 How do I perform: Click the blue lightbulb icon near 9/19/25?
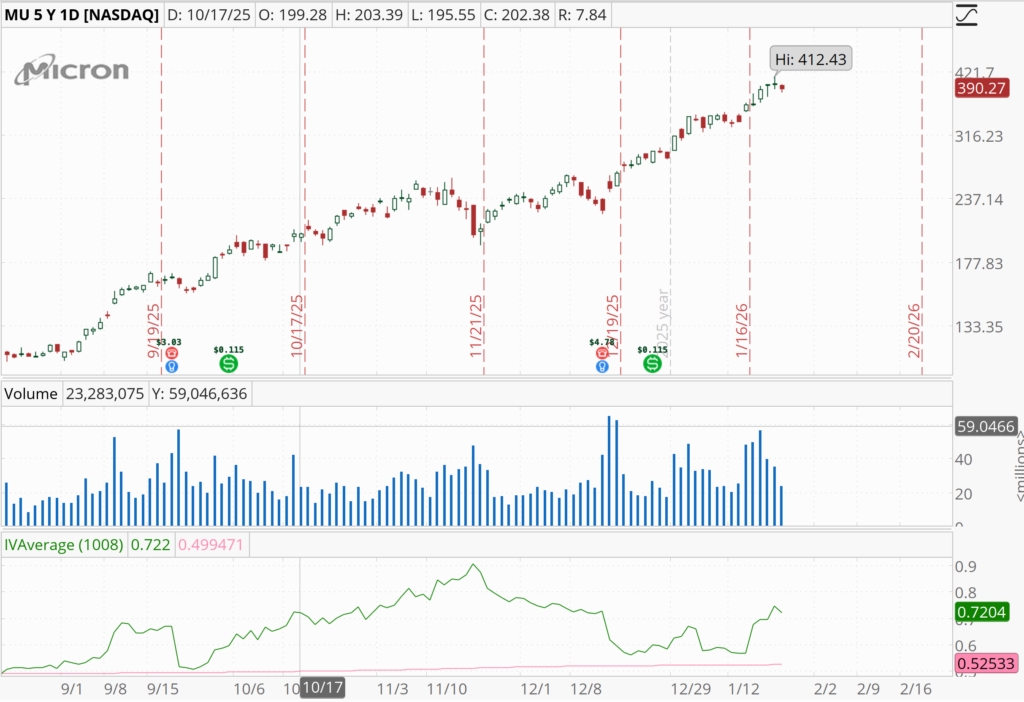pyautogui.click(x=172, y=367)
